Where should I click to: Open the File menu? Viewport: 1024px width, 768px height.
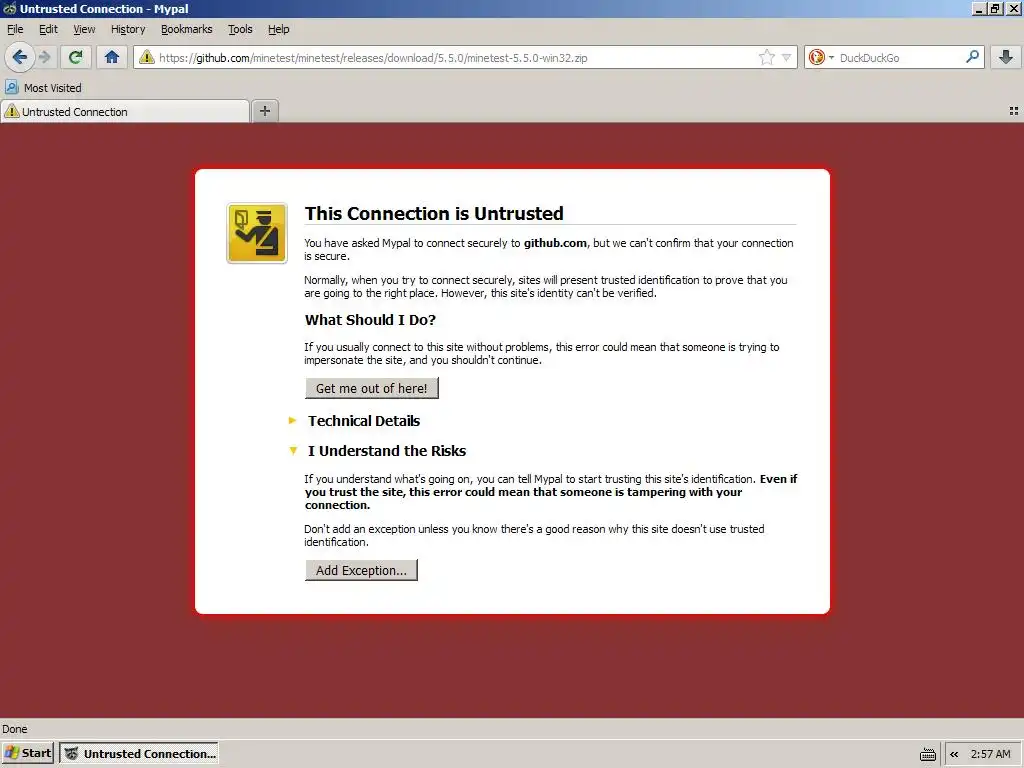(15, 29)
